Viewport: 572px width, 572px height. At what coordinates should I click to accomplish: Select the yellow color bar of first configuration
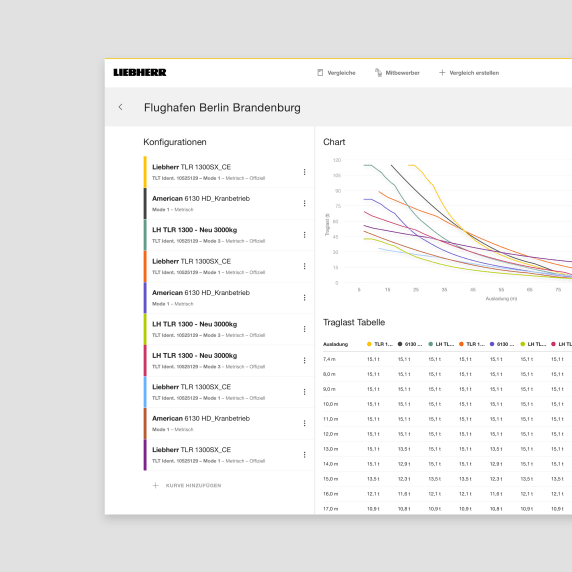click(x=145, y=172)
